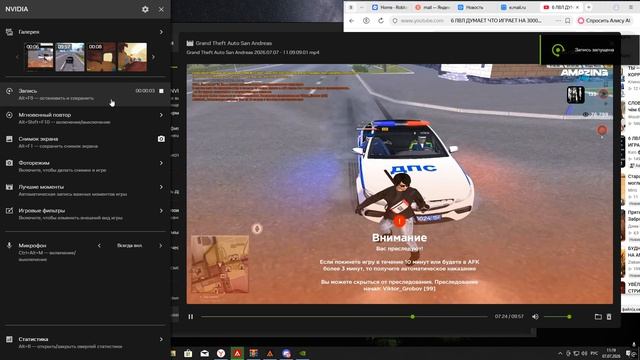Go back in the browser
The height and width of the screenshot is (360, 640).
352,20
